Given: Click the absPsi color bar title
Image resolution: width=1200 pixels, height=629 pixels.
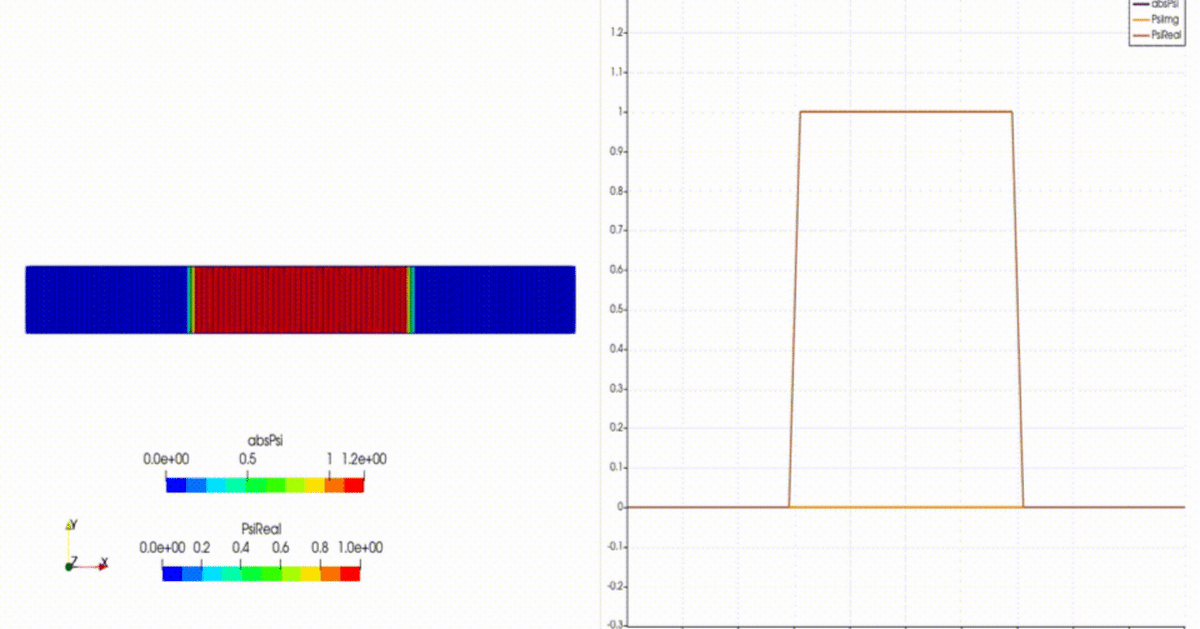Looking at the screenshot, I should pos(264,440).
